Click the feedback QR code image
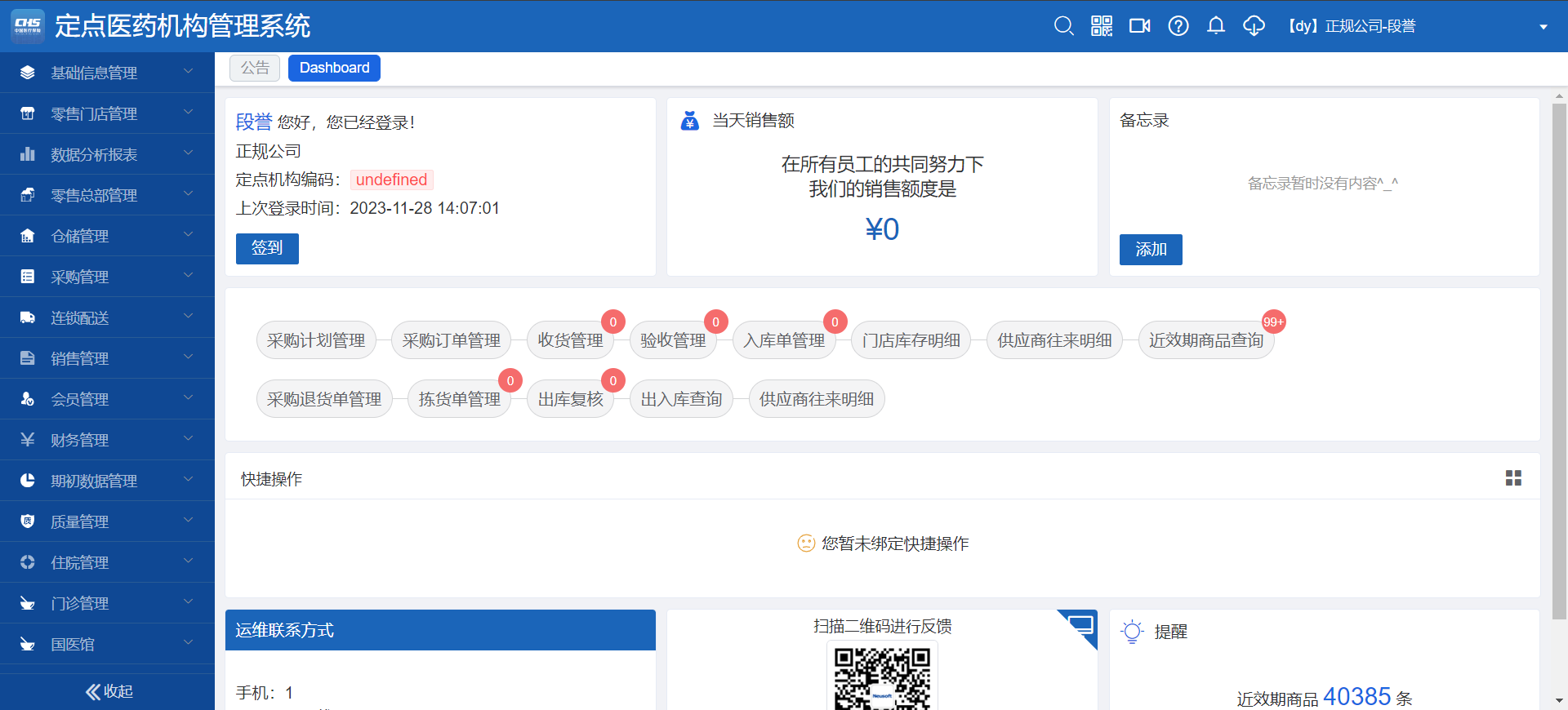Viewport: 1568px width, 710px height. [882, 677]
